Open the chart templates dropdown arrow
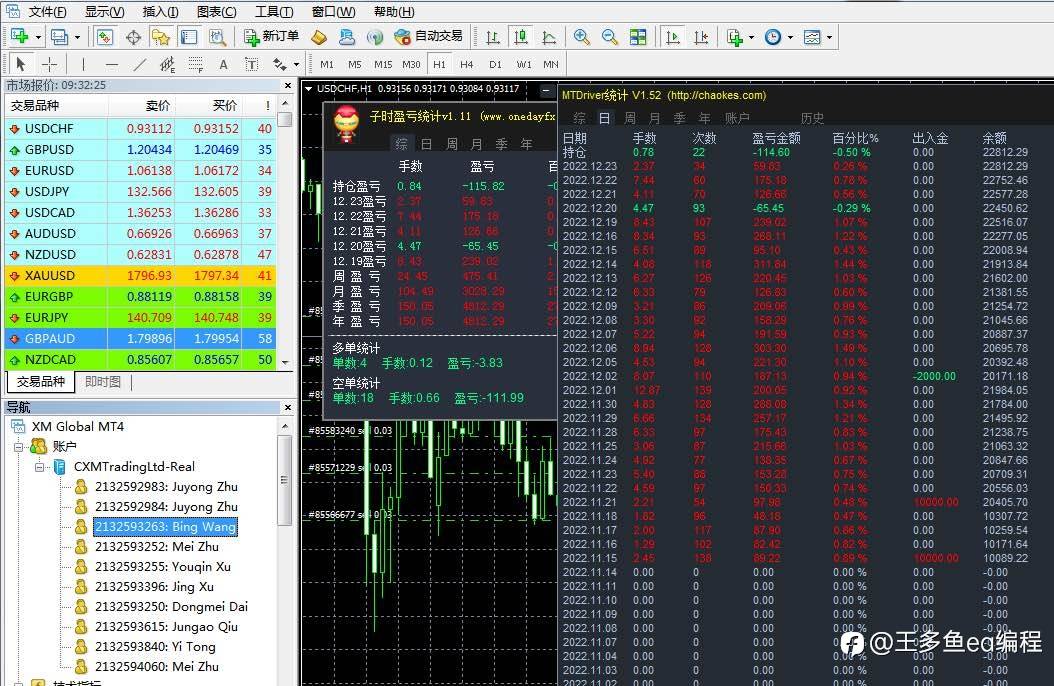Image resolution: width=1054 pixels, height=686 pixels. [829, 38]
